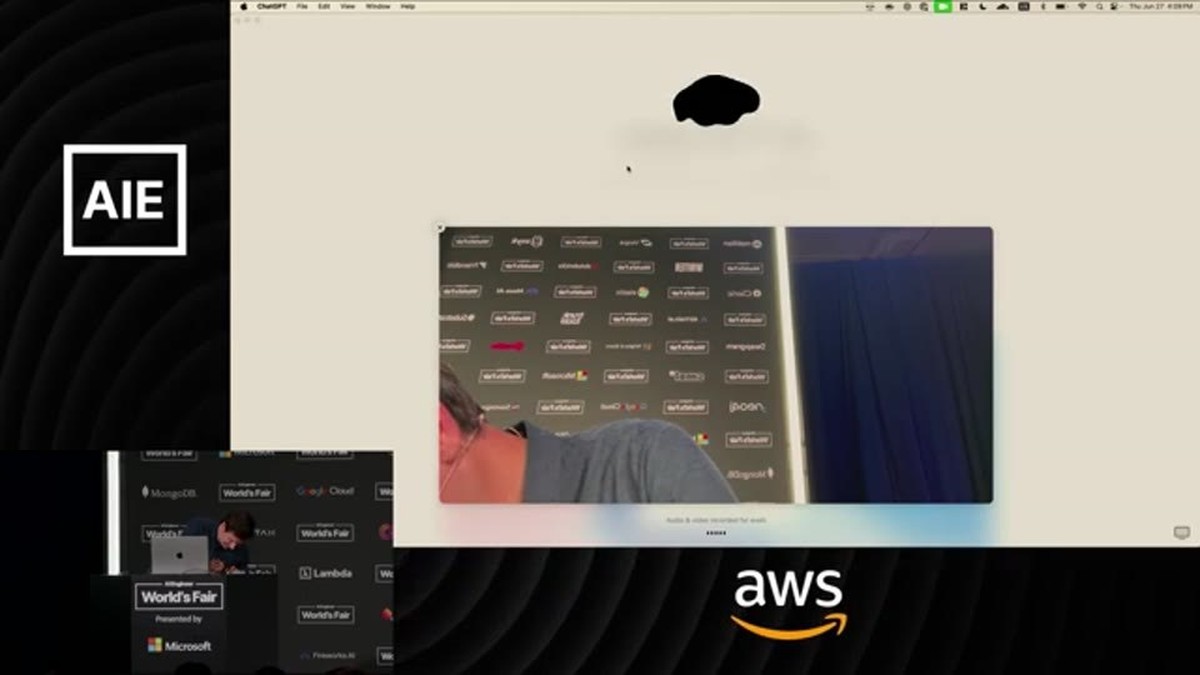Click the menu bar date and time
This screenshot has height=675, width=1200.
[1160, 6]
